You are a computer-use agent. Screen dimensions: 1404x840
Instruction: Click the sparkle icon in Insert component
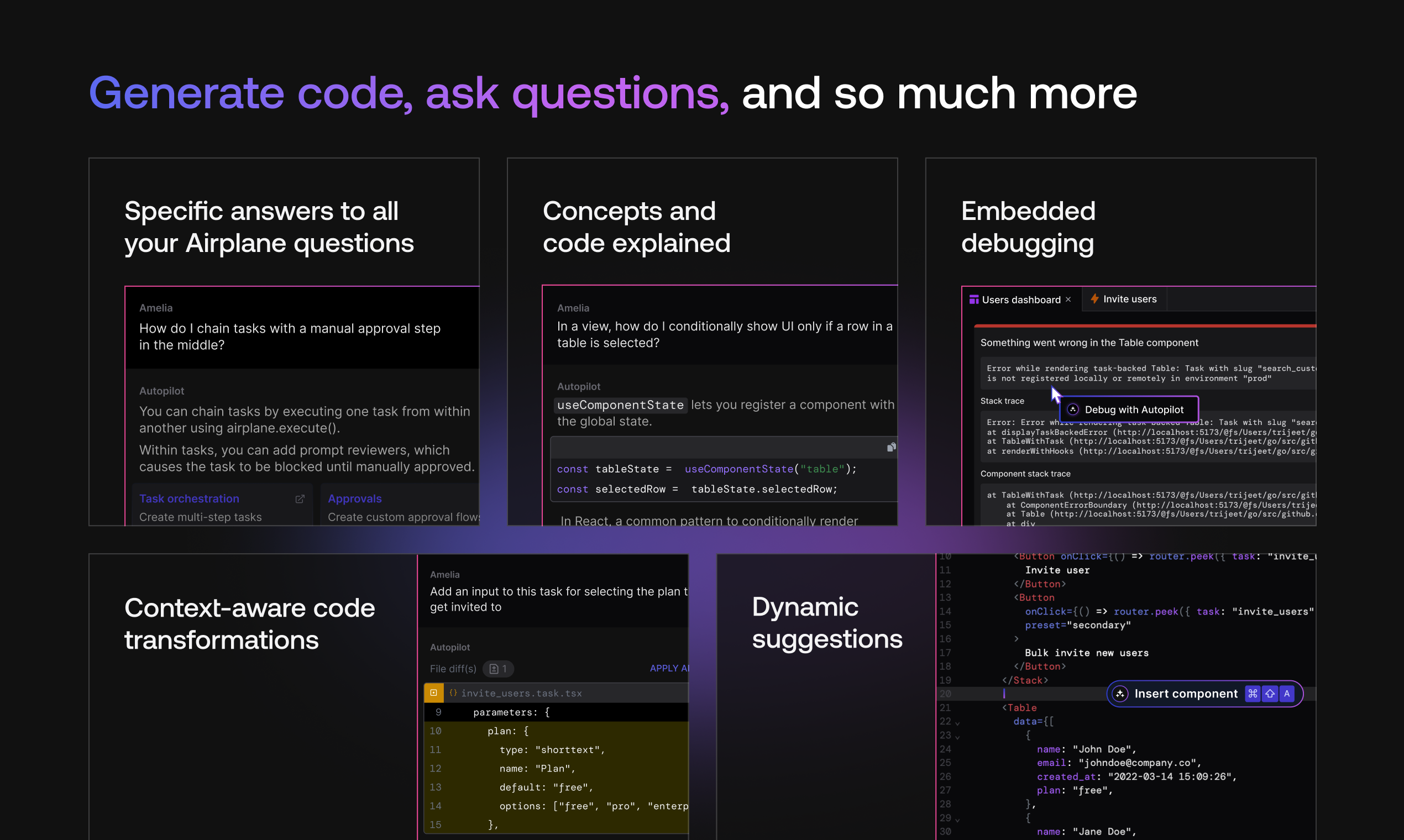coord(1120,694)
